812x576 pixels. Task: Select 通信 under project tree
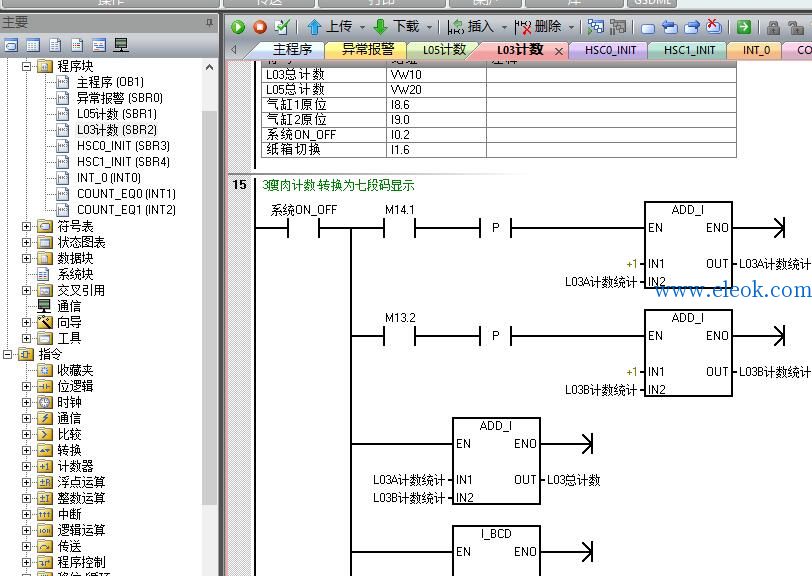69,307
